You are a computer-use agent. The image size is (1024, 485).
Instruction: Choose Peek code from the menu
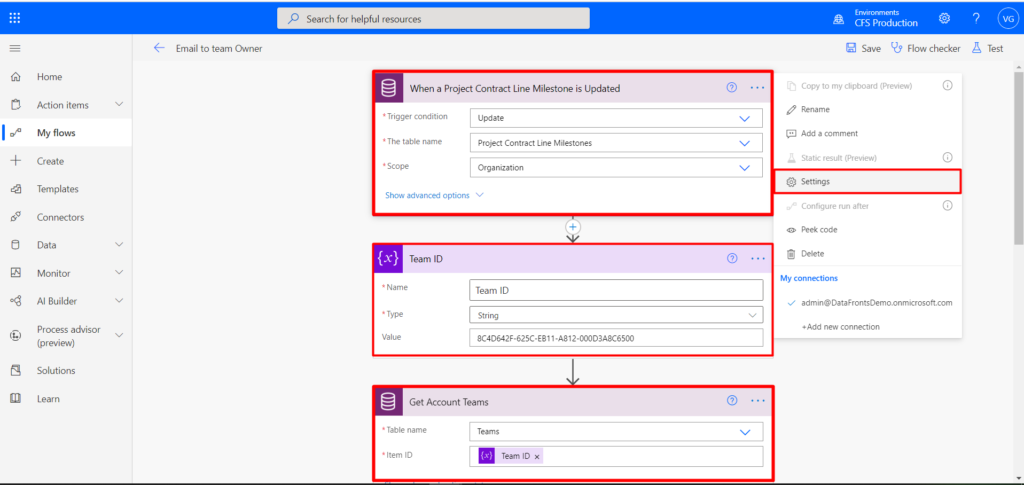819,230
